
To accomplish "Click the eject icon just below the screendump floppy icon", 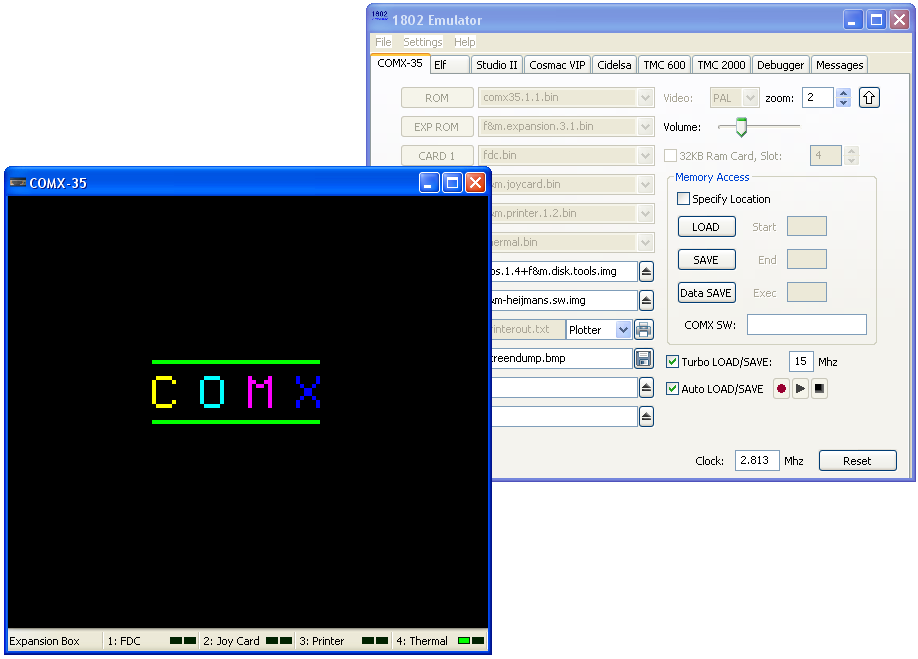I will 646,387.
